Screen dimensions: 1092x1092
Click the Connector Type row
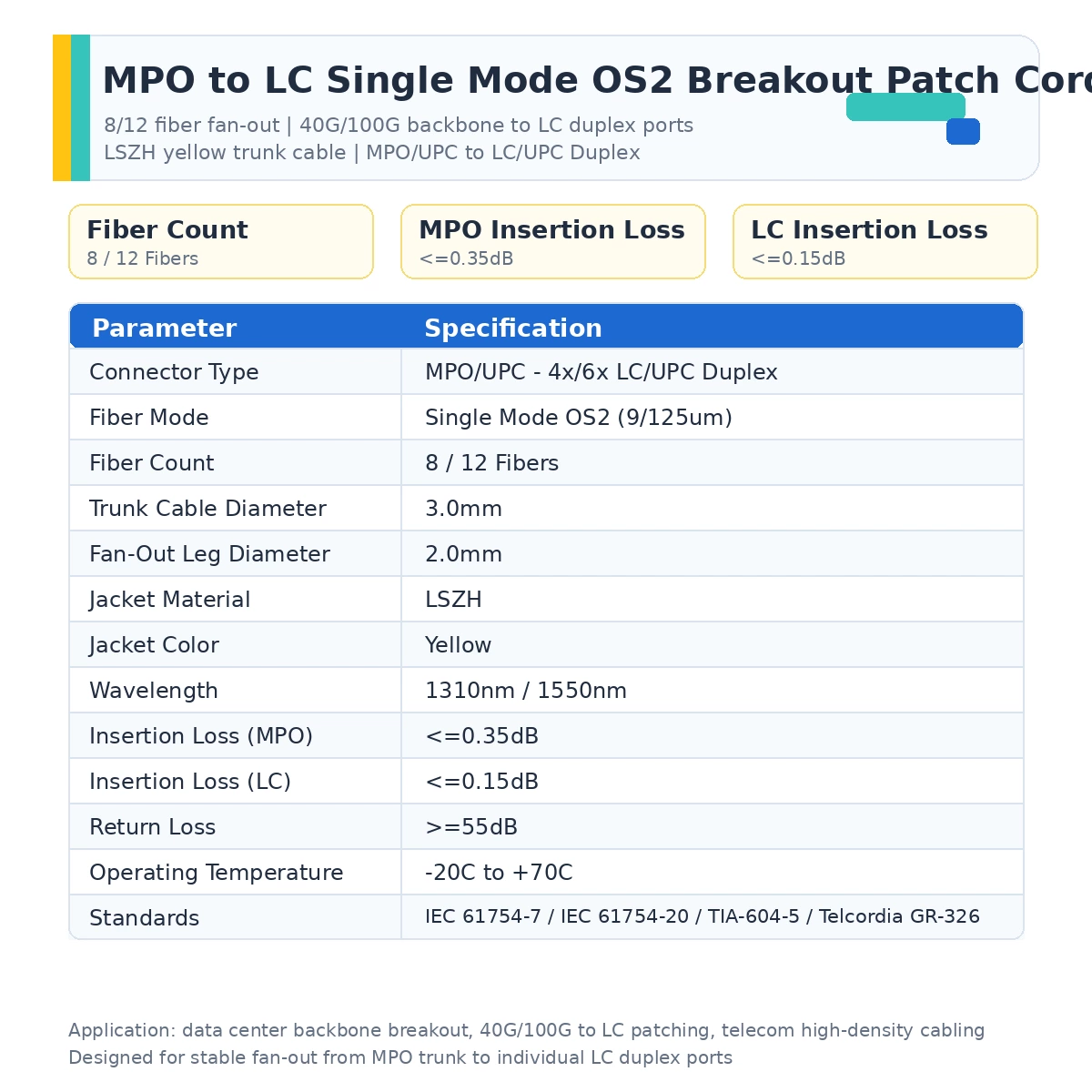coord(546,371)
